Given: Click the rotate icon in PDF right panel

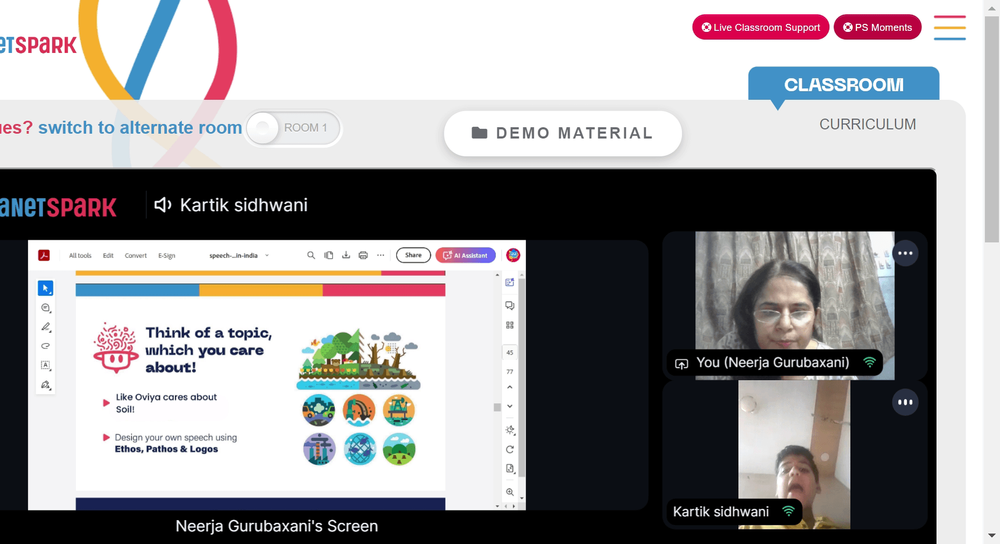Looking at the screenshot, I should (510, 450).
